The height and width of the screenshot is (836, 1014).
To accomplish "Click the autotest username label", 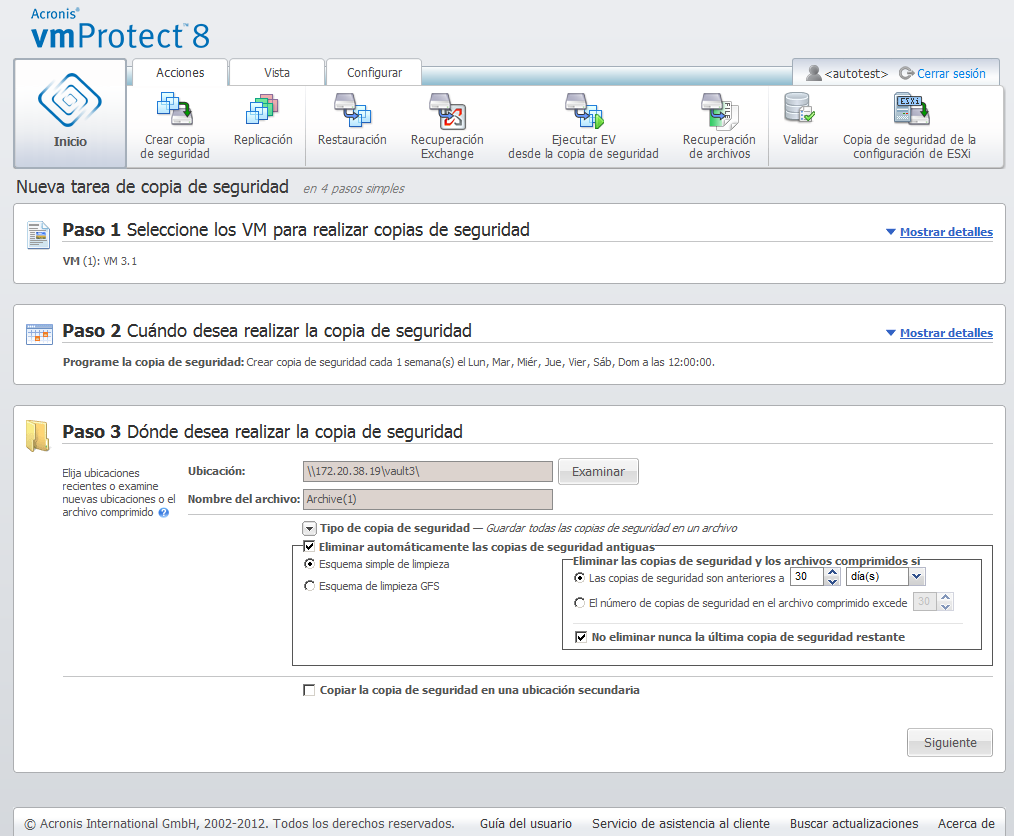I will 856,74.
